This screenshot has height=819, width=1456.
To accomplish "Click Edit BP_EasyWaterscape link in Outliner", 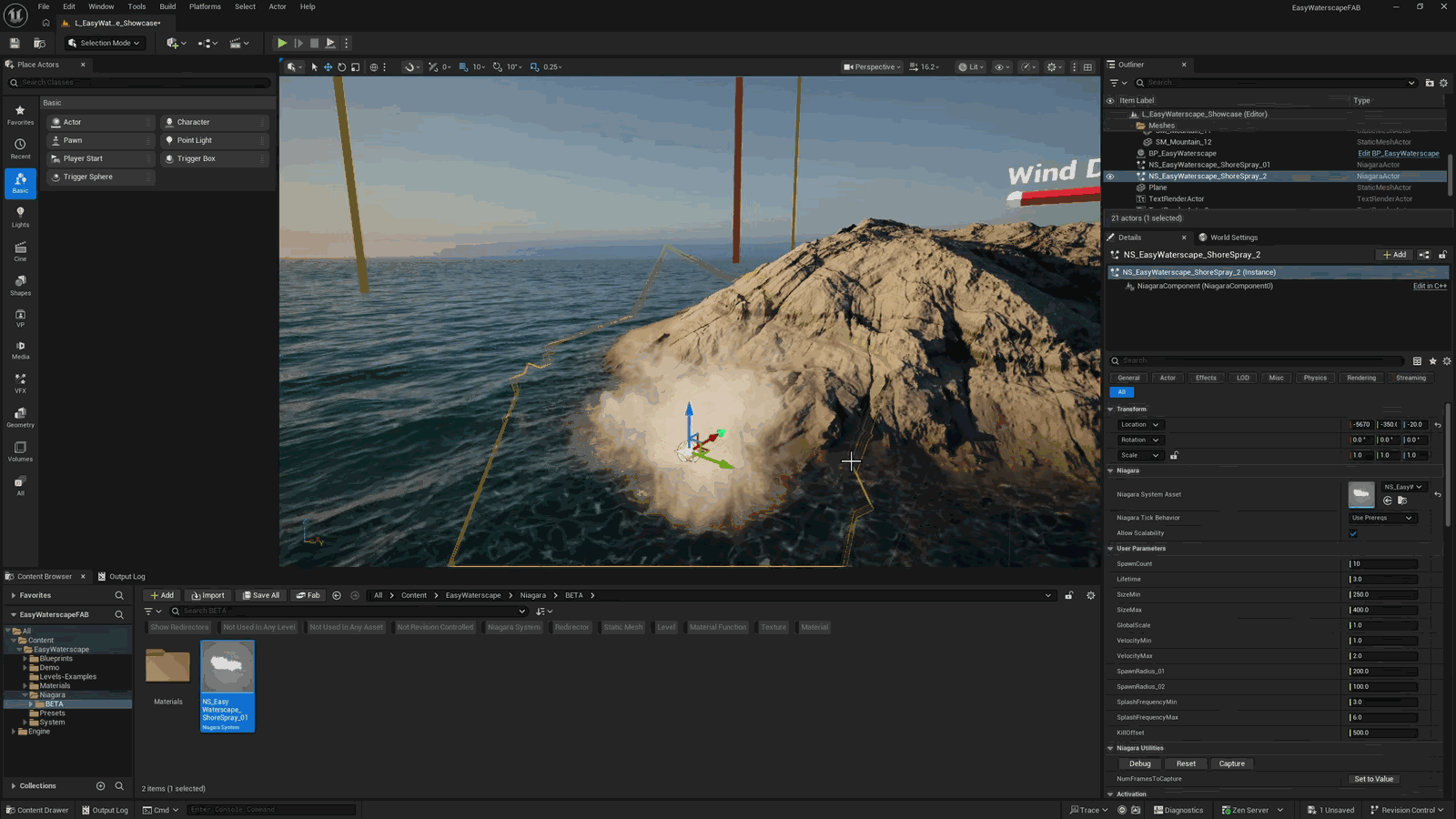I will tap(1399, 154).
